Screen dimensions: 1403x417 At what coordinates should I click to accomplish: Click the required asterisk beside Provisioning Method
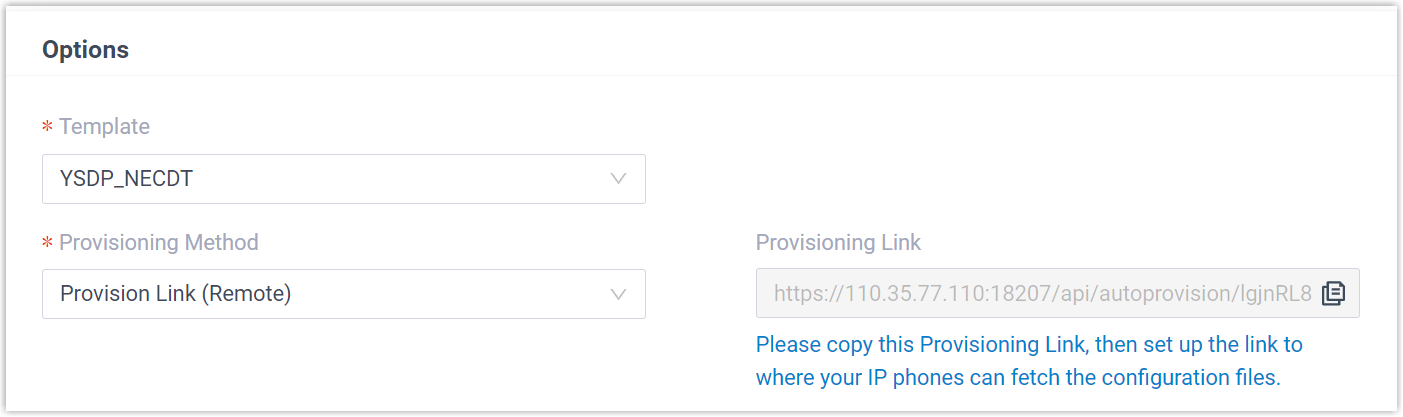coord(47,243)
